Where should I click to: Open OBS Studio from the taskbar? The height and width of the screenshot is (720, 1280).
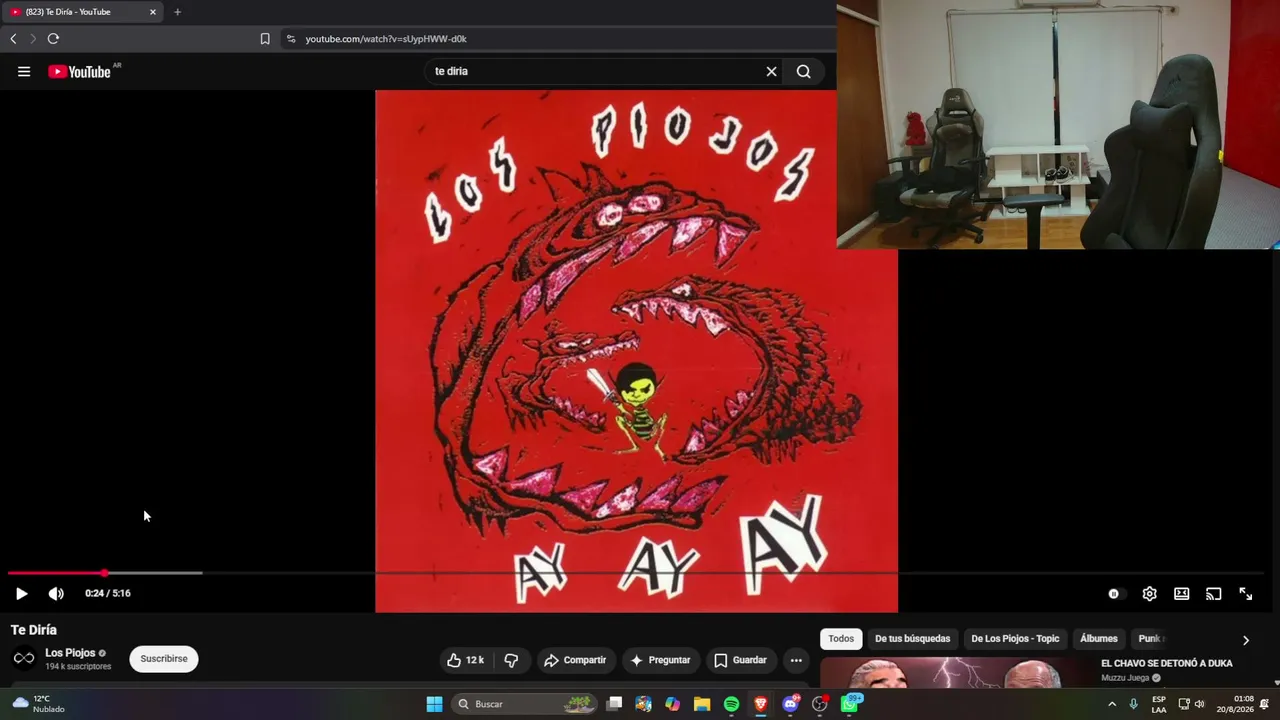click(820, 704)
